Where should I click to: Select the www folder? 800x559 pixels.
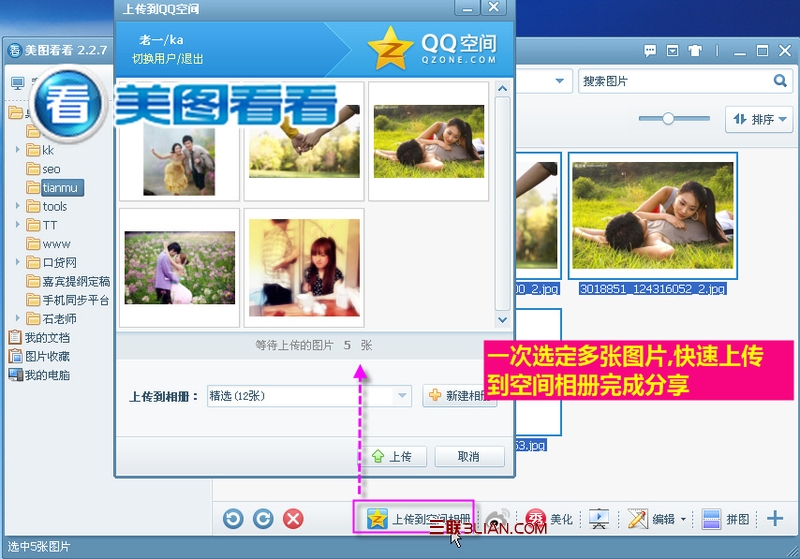pyautogui.click(x=48, y=244)
